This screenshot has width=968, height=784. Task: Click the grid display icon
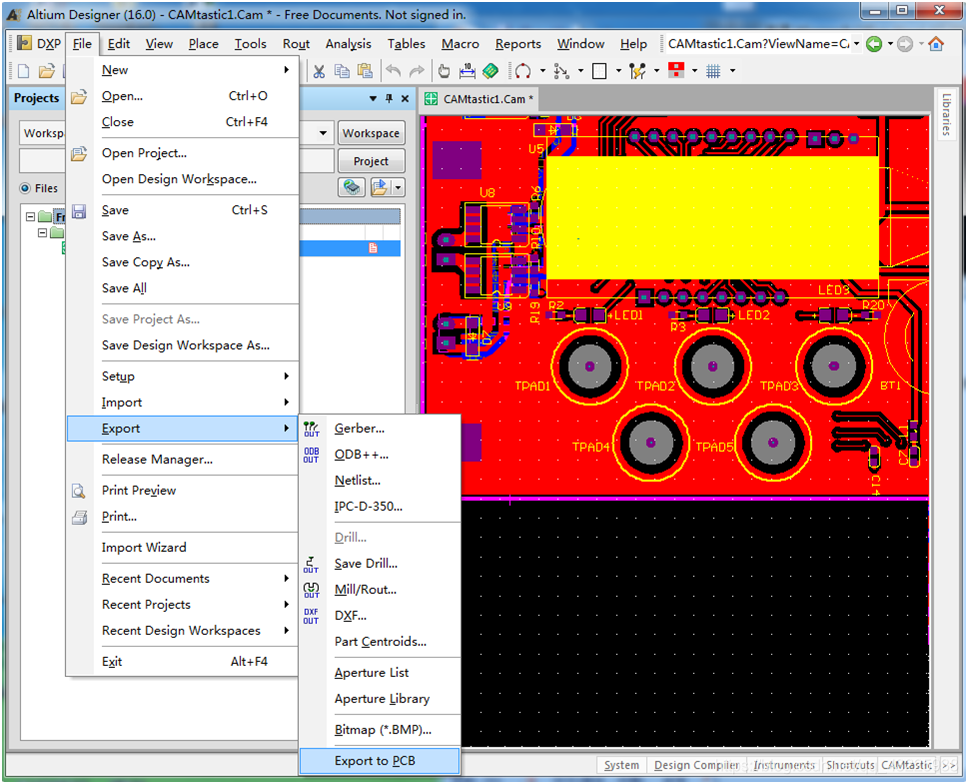(x=713, y=71)
